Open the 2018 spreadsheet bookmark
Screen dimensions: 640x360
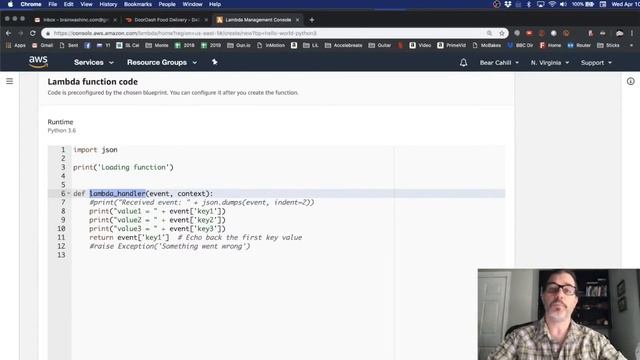pos(184,45)
